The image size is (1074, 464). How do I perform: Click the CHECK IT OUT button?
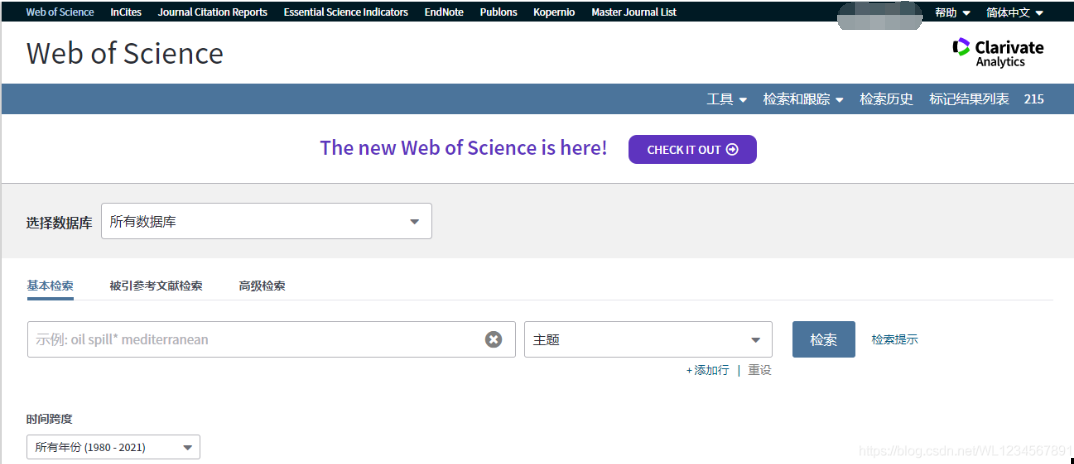tap(692, 149)
